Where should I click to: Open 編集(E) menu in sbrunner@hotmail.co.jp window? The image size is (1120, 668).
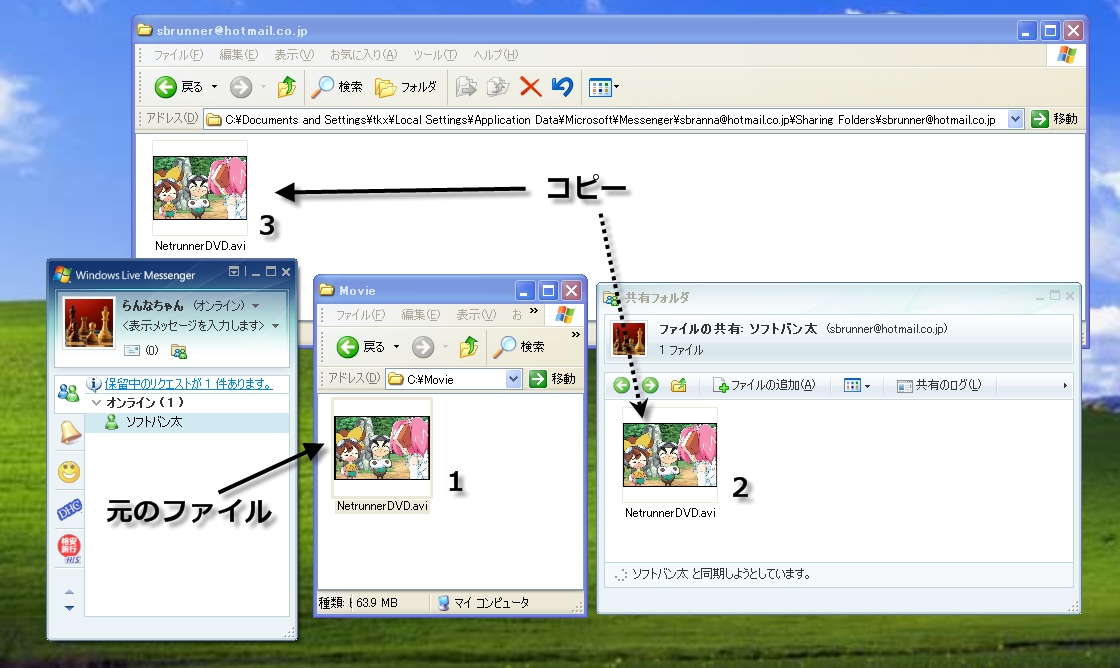[x=239, y=55]
